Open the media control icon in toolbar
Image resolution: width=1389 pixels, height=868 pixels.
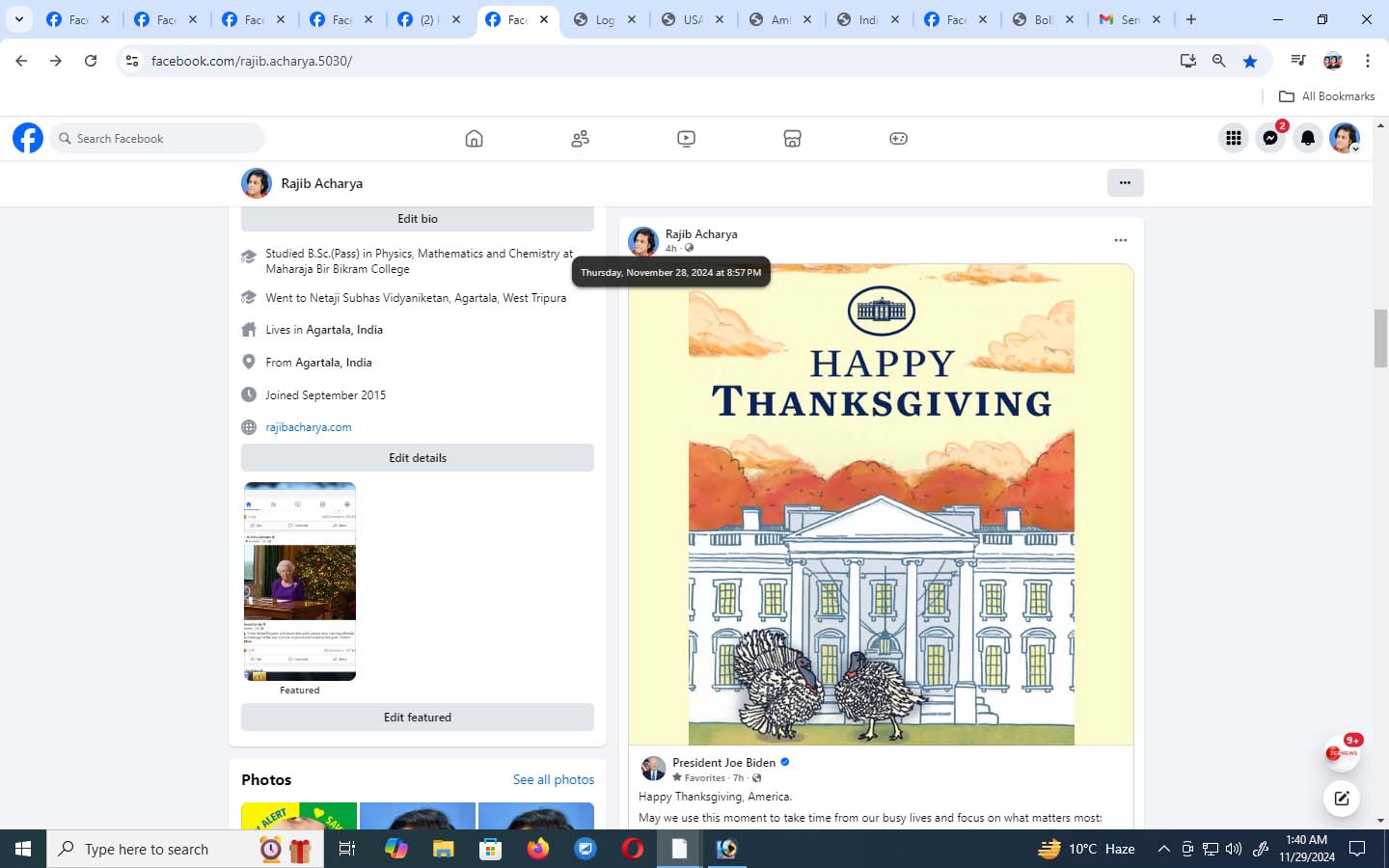coord(1298,61)
